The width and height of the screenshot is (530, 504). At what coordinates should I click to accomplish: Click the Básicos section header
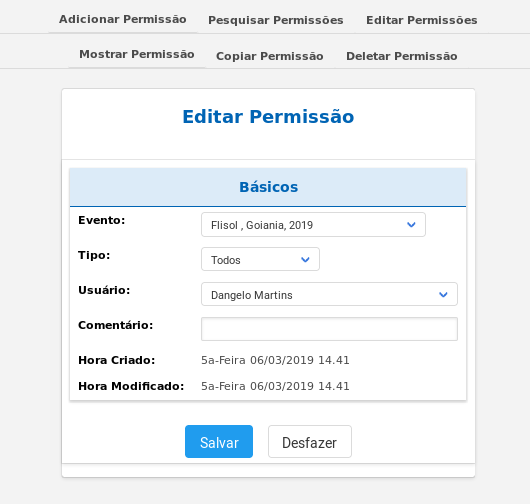click(x=268, y=187)
